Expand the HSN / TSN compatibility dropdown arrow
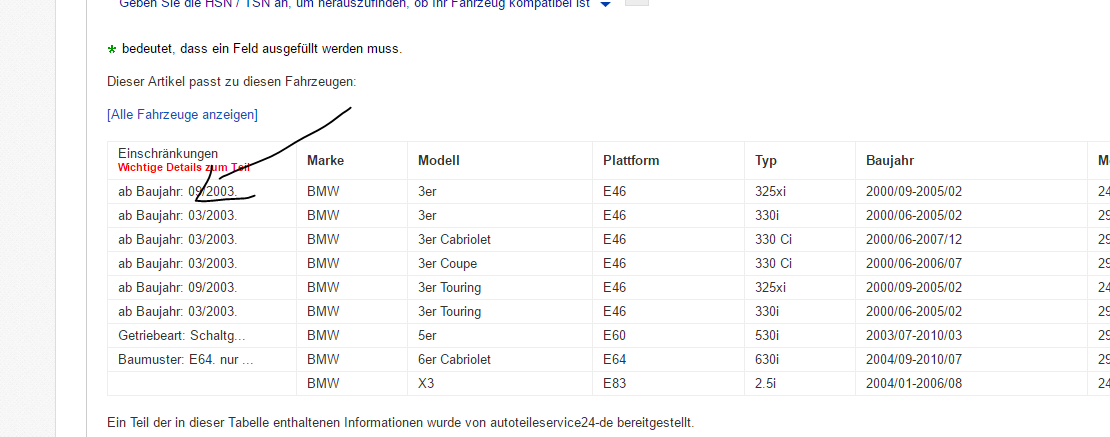 tap(605, 5)
